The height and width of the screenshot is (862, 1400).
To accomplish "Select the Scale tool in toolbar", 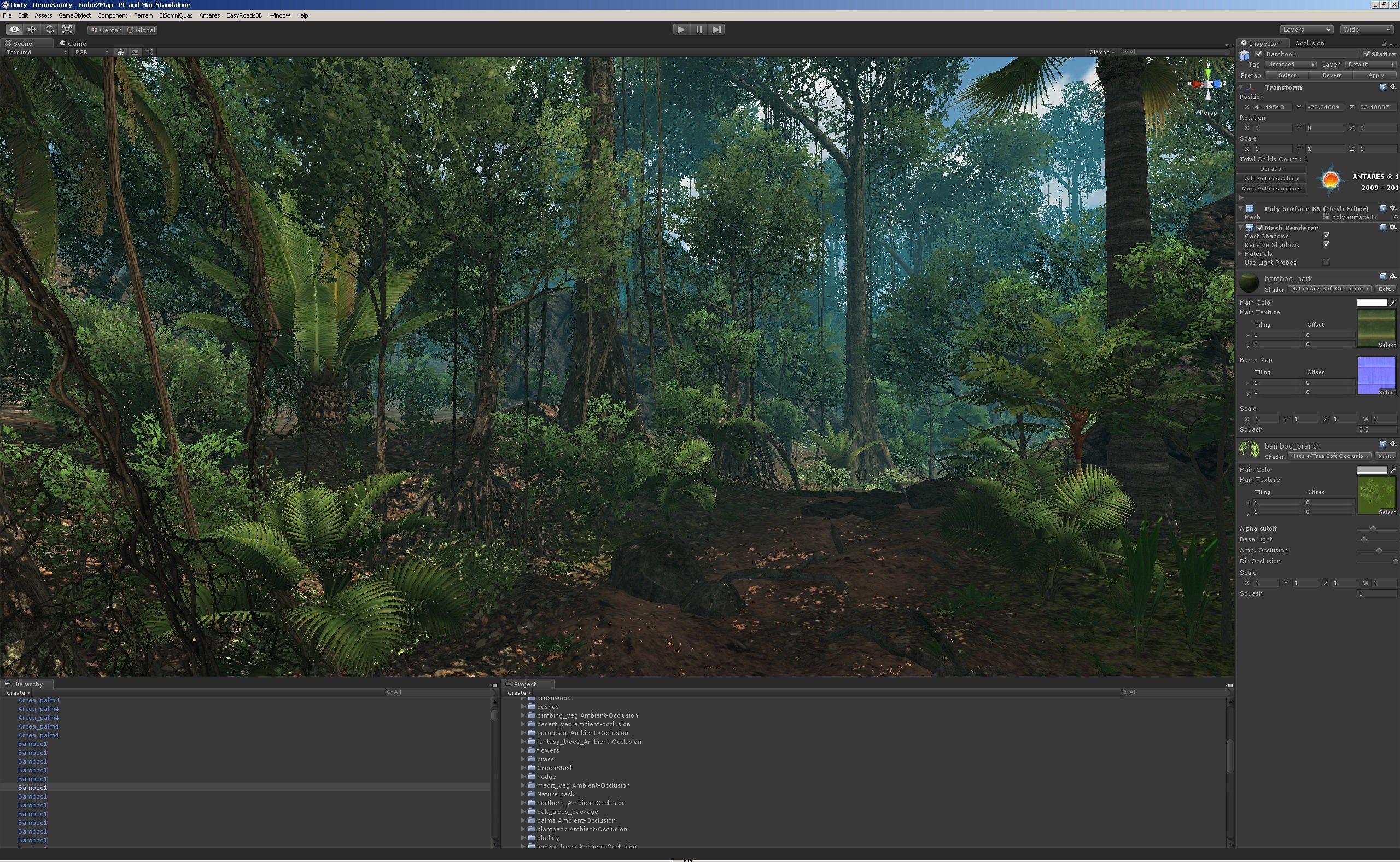I will pyautogui.click(x=67, y=30).
